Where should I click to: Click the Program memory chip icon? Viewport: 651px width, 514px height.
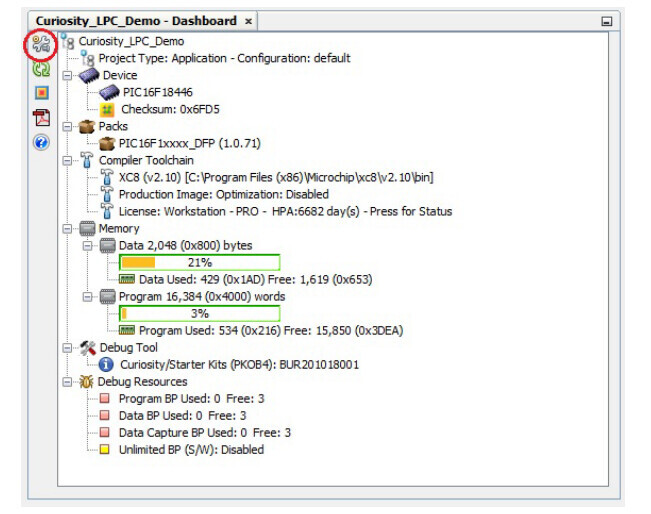[x=108, y=297]
